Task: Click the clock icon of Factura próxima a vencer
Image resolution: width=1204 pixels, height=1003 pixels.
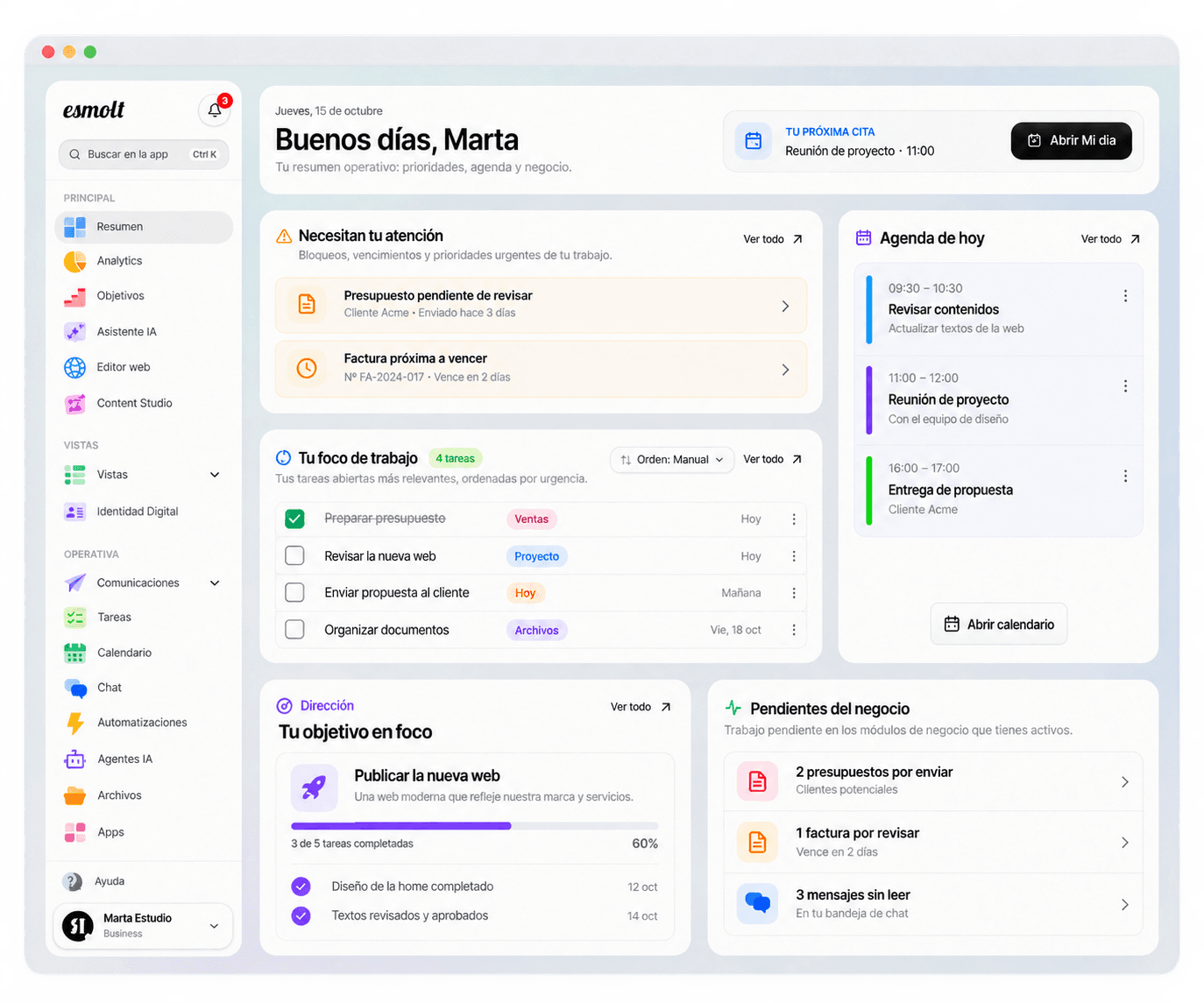Action: (307, 368)
